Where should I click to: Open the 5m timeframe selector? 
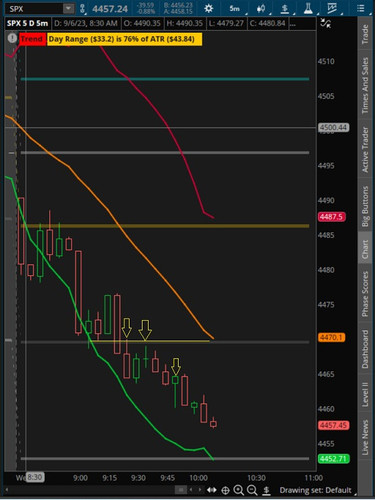pyautogui.click(x=235, y=8)
